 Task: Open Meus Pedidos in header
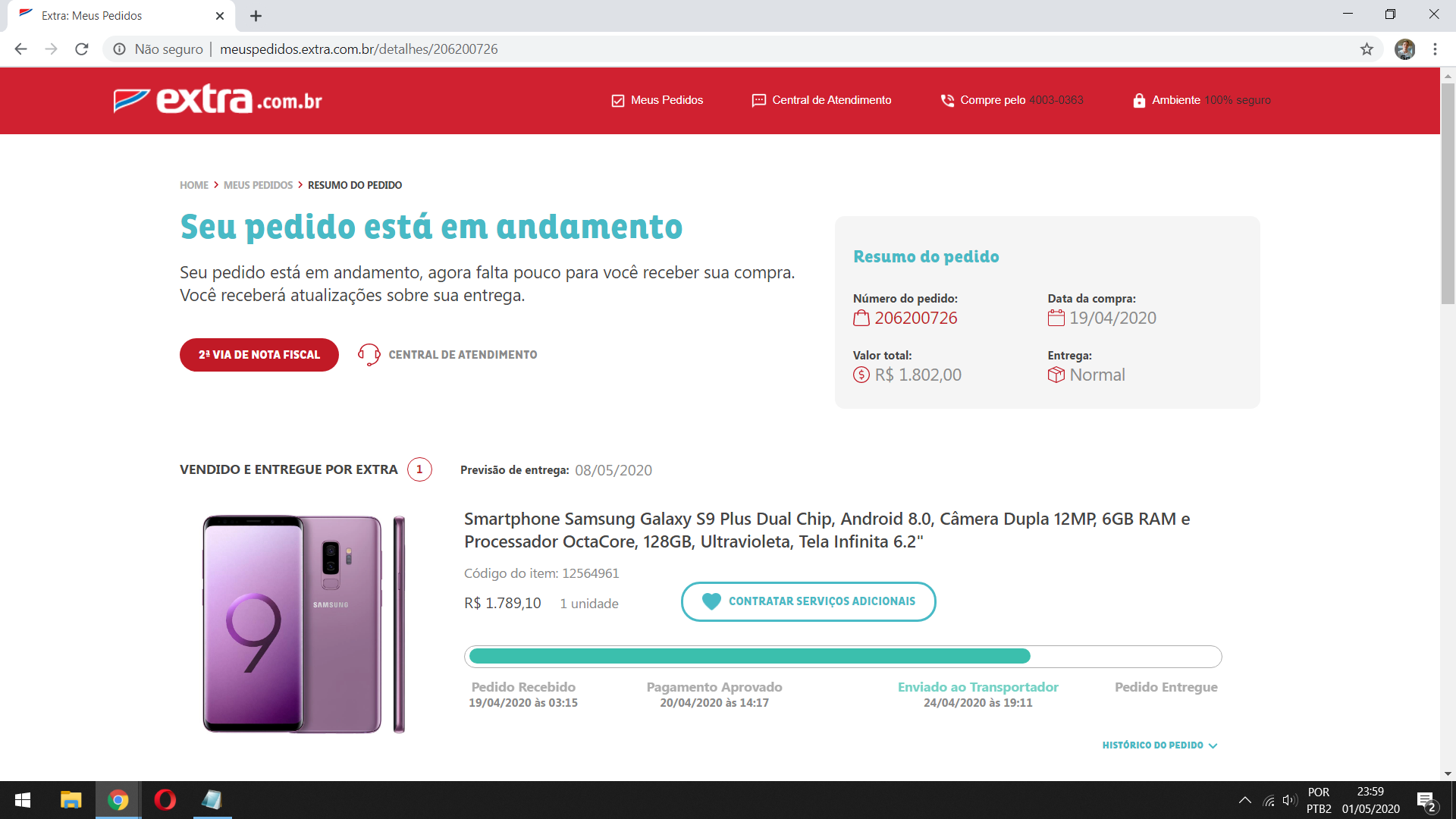657,100
